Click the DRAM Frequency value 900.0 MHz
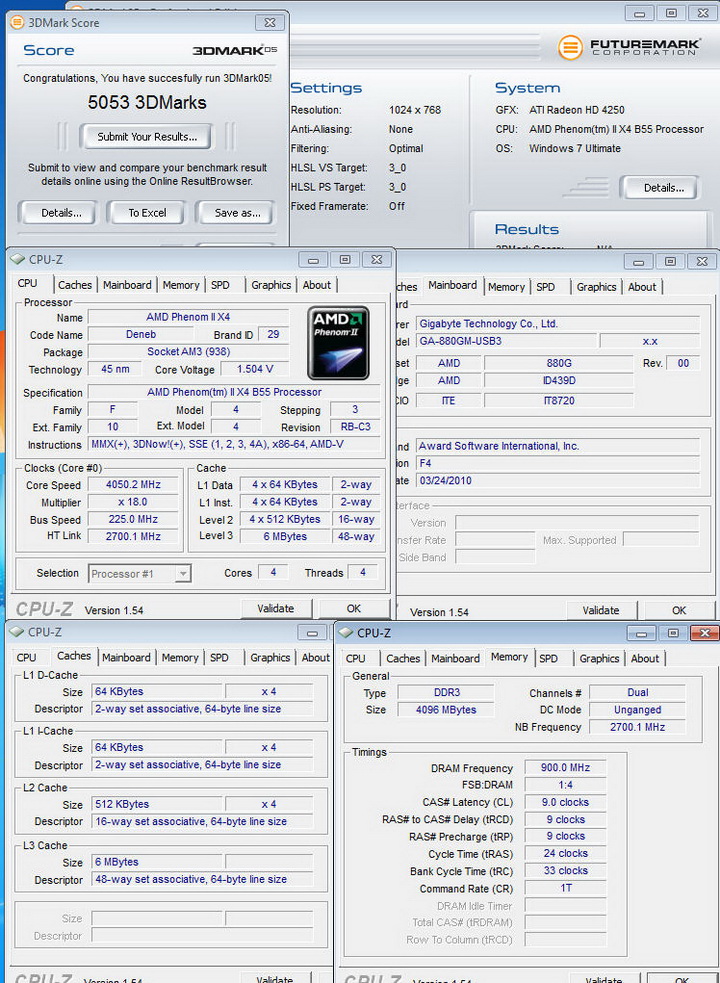720x983 pixels. (x=565, y=768)
